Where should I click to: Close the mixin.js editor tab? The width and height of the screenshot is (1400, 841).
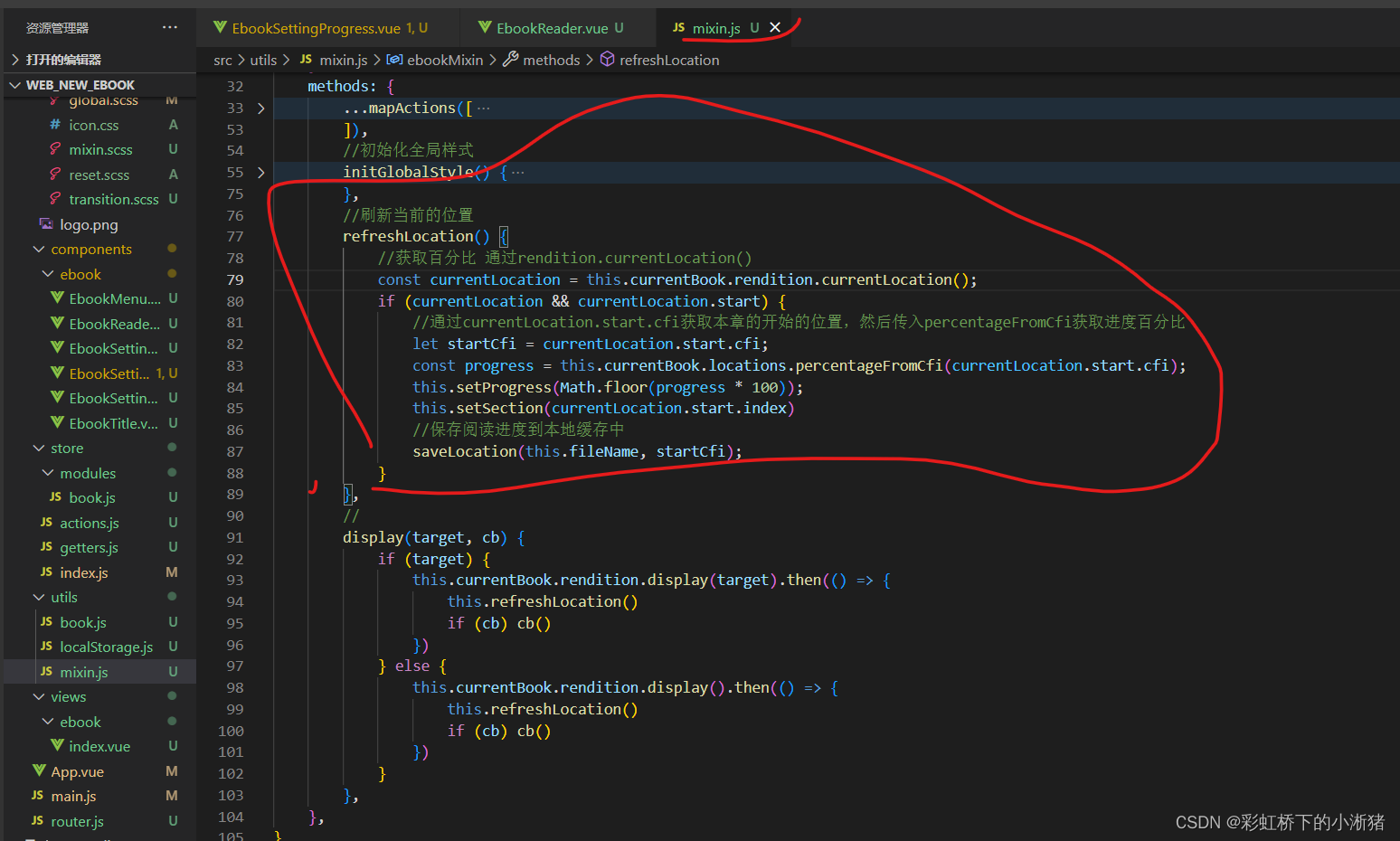tap(775, 27)
